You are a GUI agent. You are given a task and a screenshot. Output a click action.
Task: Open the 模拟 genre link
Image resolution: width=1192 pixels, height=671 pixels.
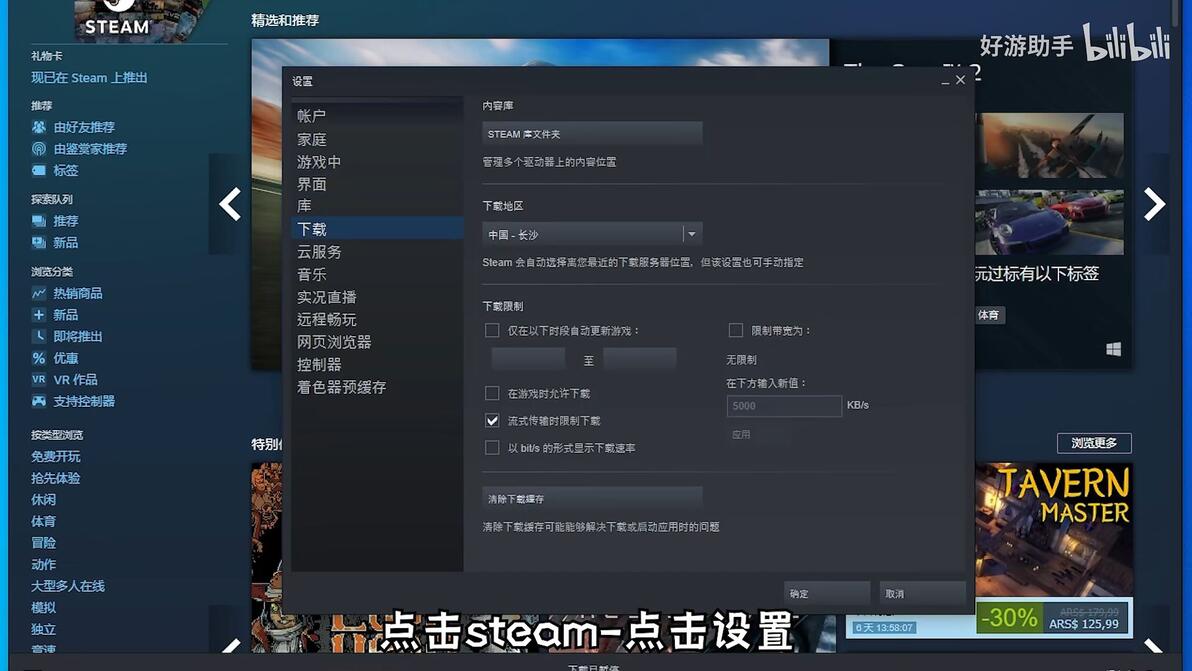coord(43,607)
